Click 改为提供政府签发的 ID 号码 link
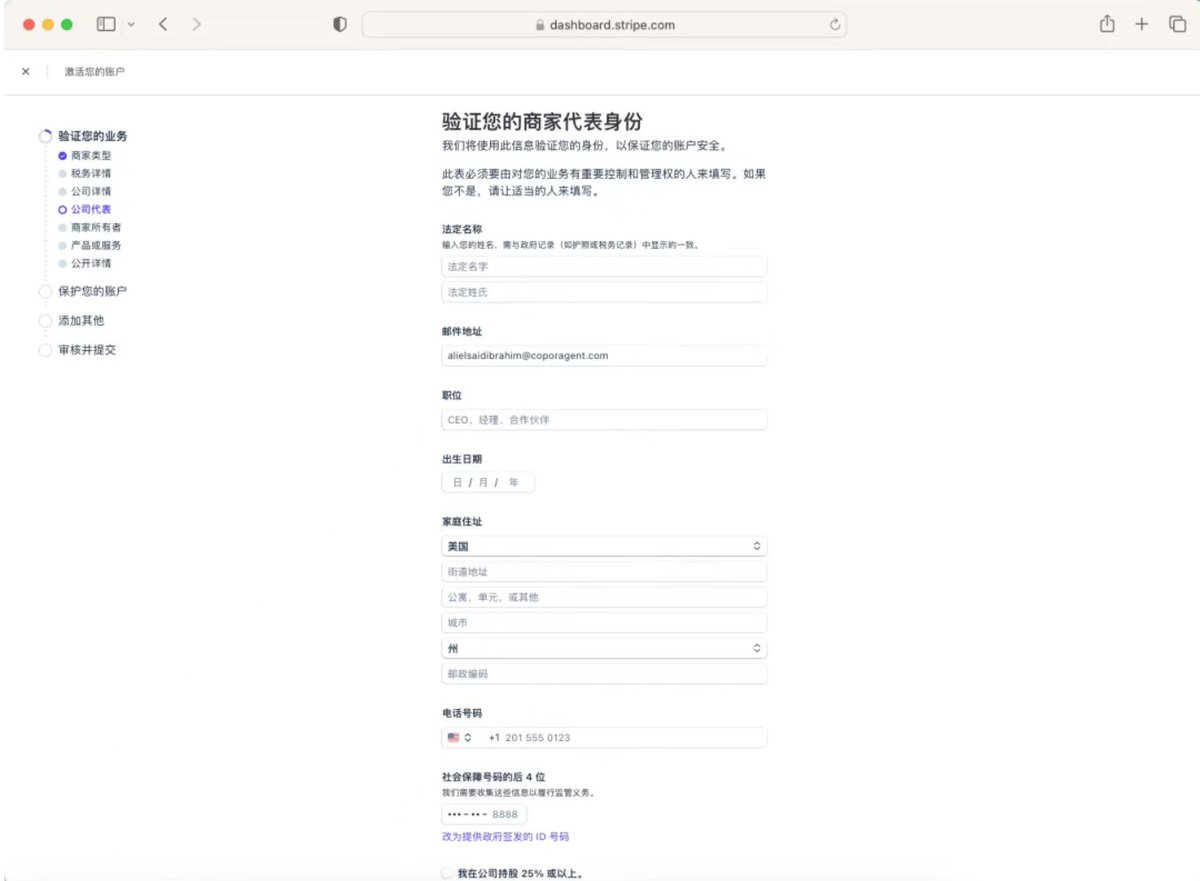 coord(505,837)
